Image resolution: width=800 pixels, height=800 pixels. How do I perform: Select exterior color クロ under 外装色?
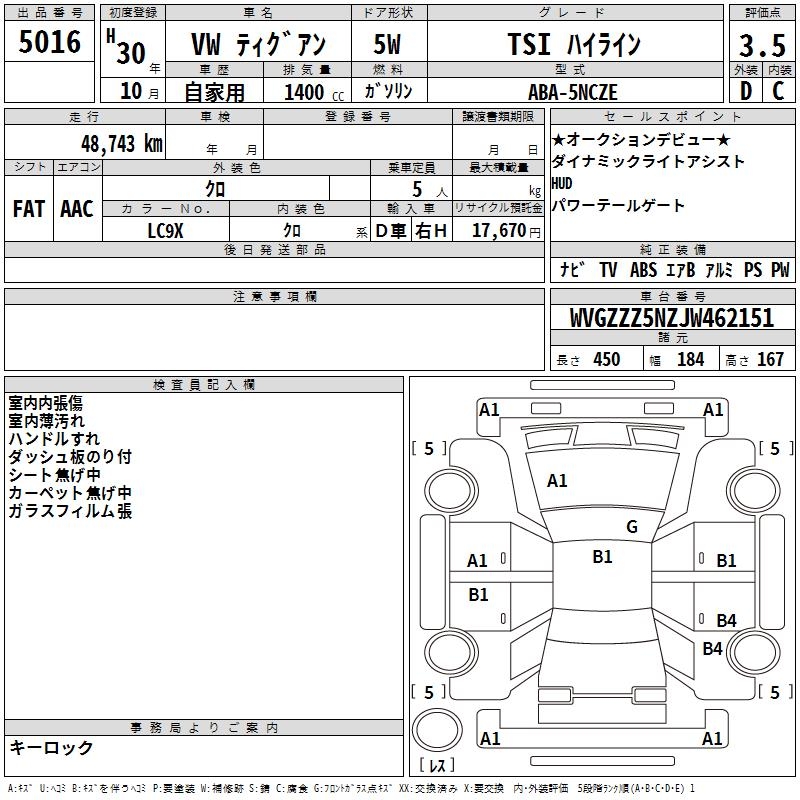pyautogui.click(x=215, y=189)
